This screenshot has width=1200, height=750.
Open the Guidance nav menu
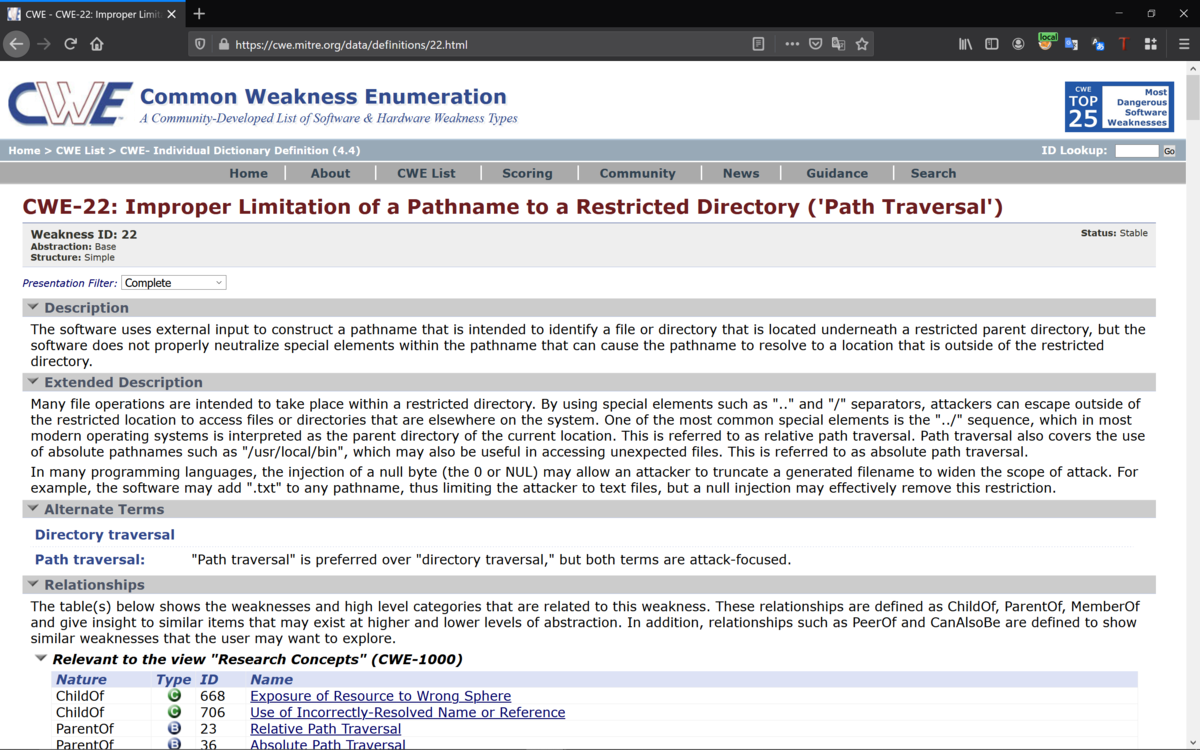coord(837,173)
